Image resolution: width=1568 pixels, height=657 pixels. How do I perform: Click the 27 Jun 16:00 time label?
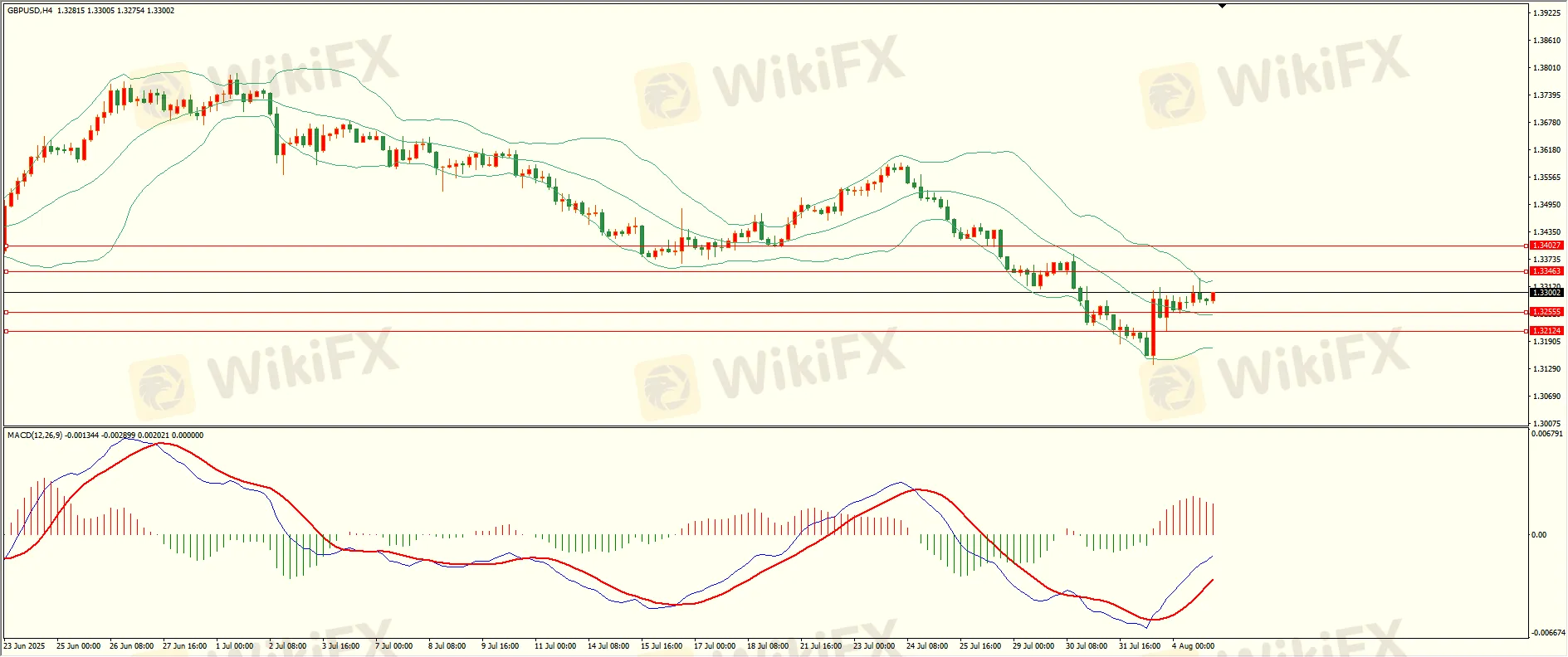tap(184, 646)
